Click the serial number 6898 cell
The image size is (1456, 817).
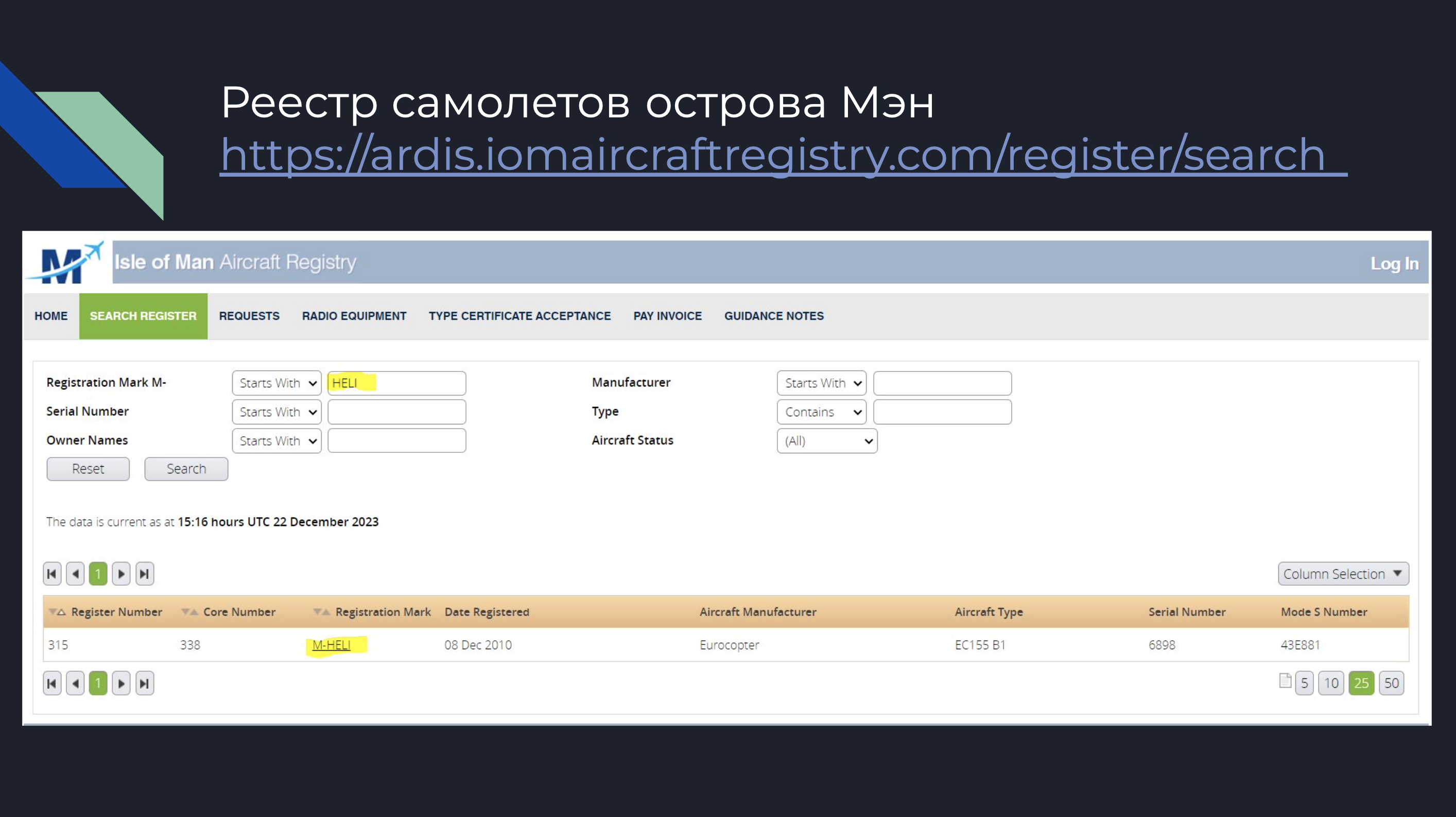click(1162, 645)
